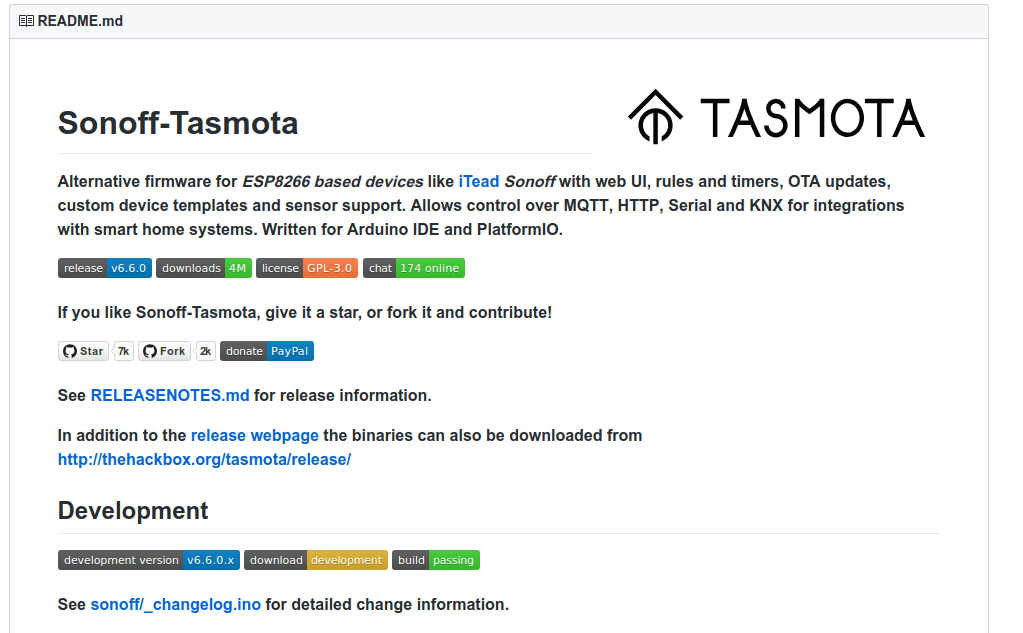The image size is (1023, 633).
Task: Follow the release webpage link
Action: click(x=255, y=435)
